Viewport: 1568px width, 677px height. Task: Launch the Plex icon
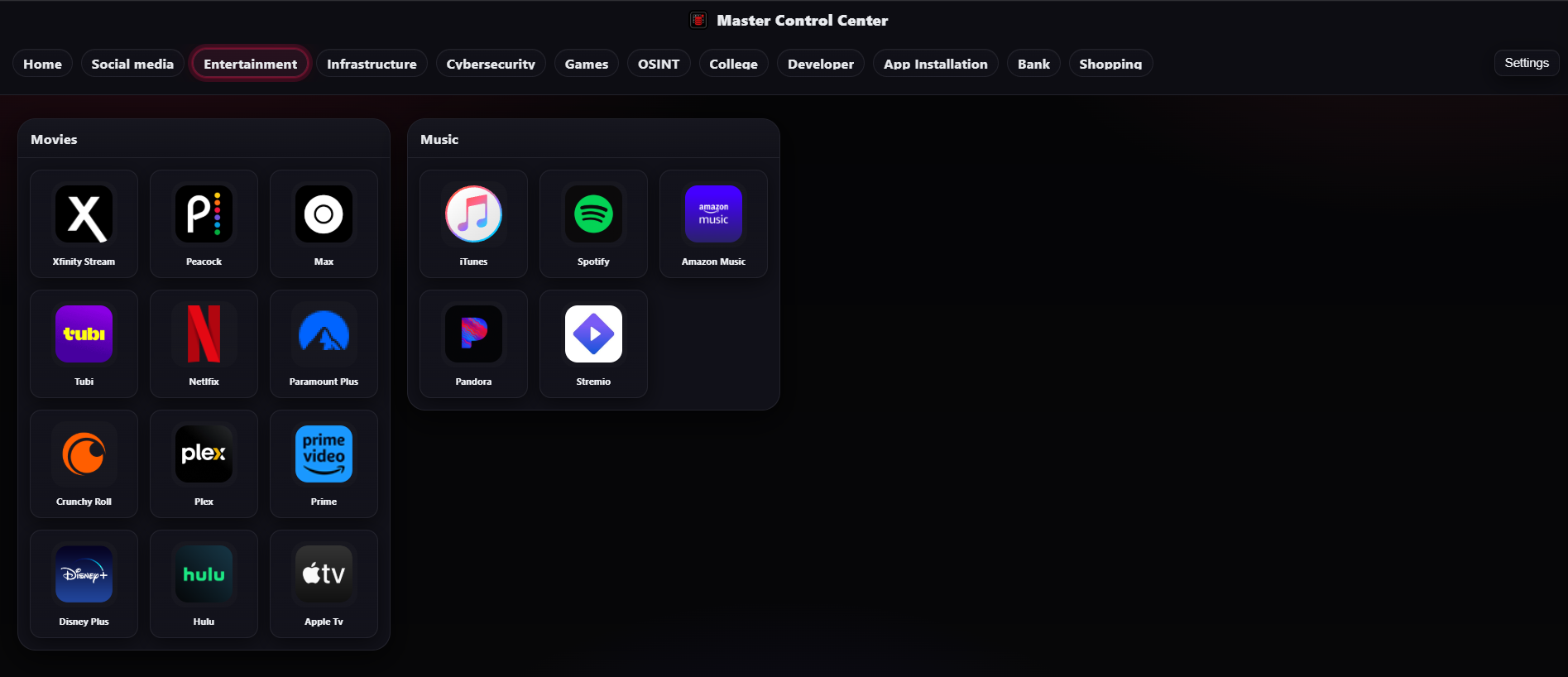(204, 454)
